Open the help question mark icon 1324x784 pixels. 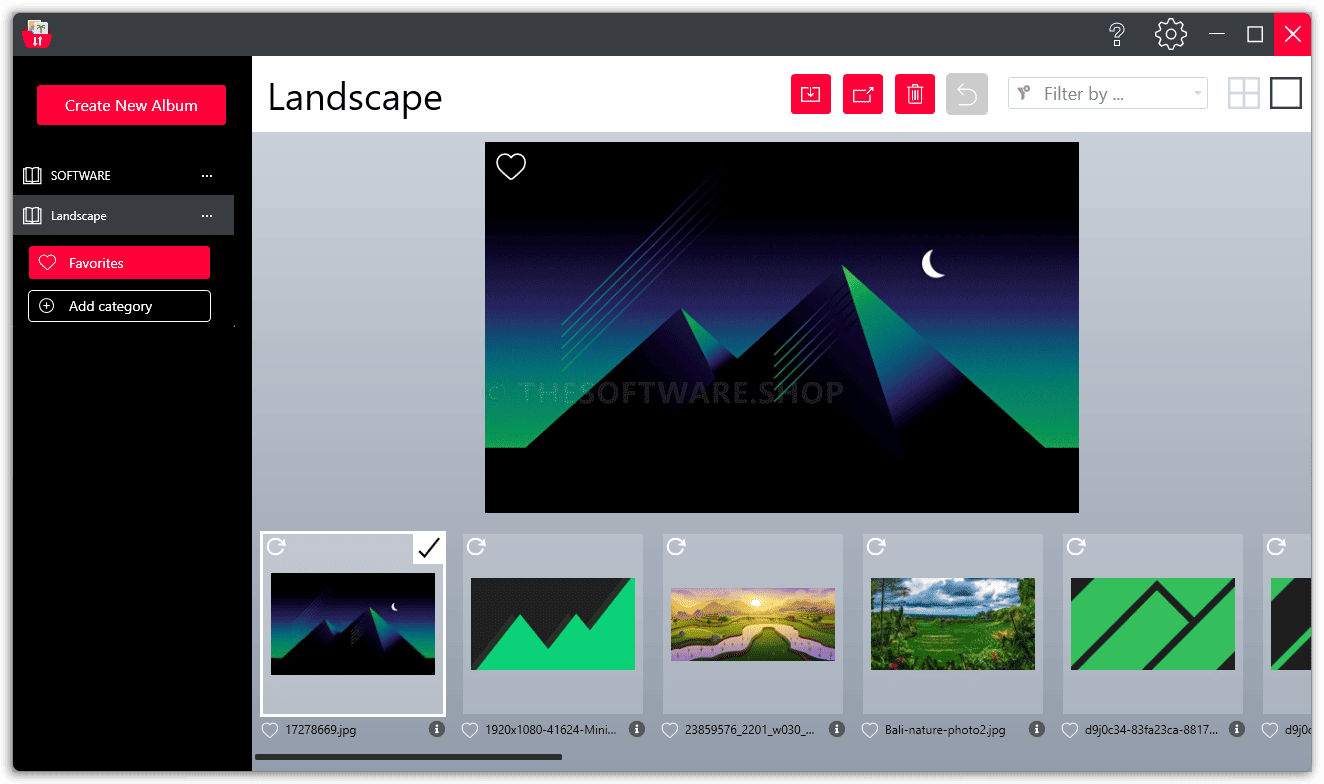click(x=1118, y=34)
